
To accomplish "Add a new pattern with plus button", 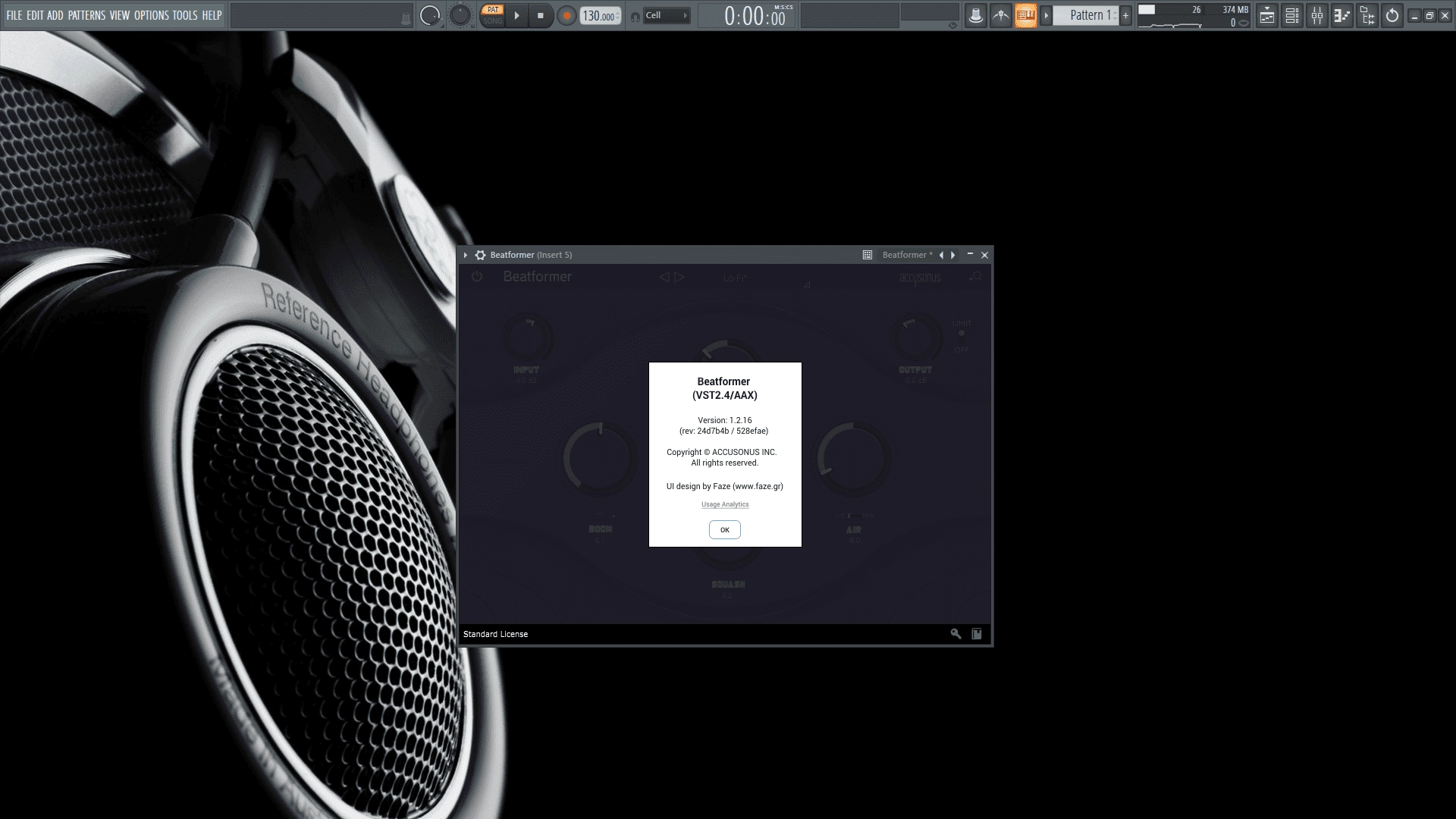I will pos(1125,15).
